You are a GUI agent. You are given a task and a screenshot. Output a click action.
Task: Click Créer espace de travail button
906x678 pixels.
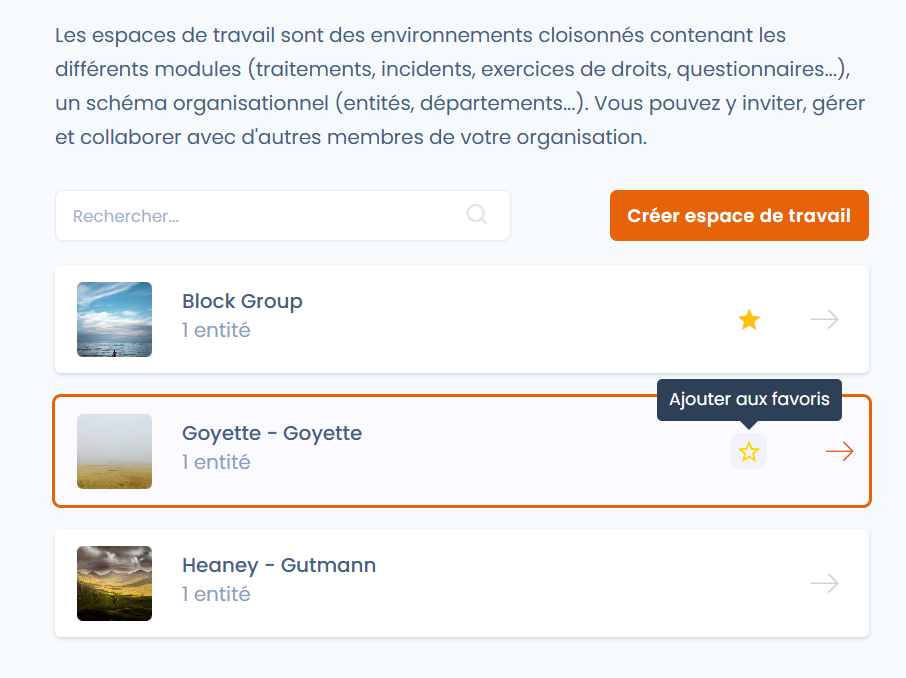(739, 216)
